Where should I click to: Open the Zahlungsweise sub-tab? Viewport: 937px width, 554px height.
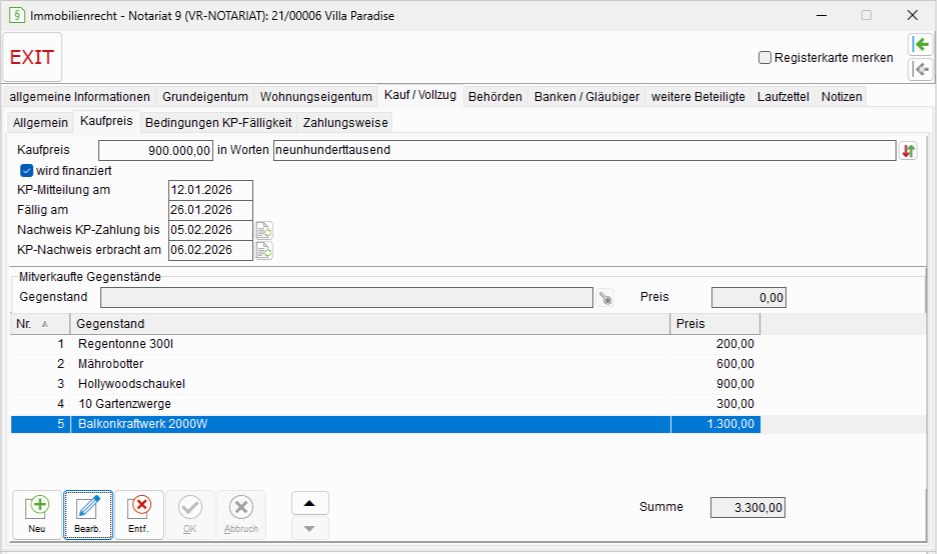[345, 123]
